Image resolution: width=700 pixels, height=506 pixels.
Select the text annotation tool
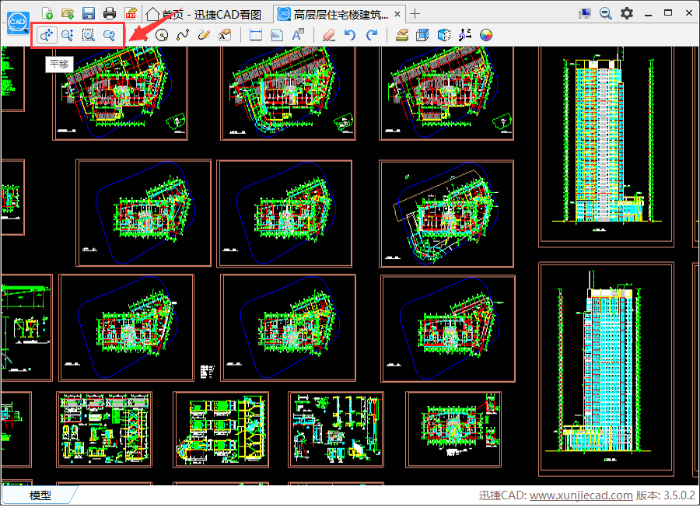(x=297, y=35)
